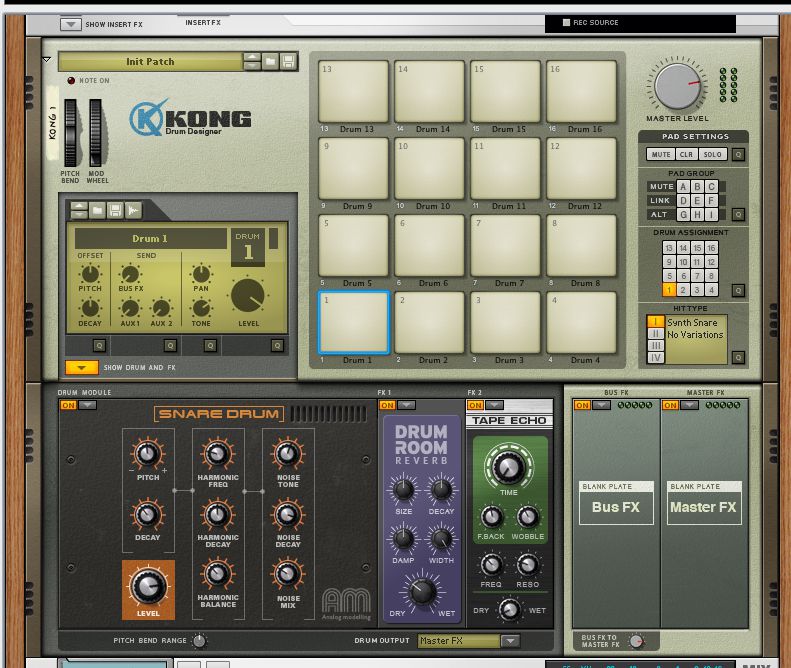The width and height of the screenshot is (791, 668).
Task: Toggle FX 2 ON button
Action: (475, 405)
